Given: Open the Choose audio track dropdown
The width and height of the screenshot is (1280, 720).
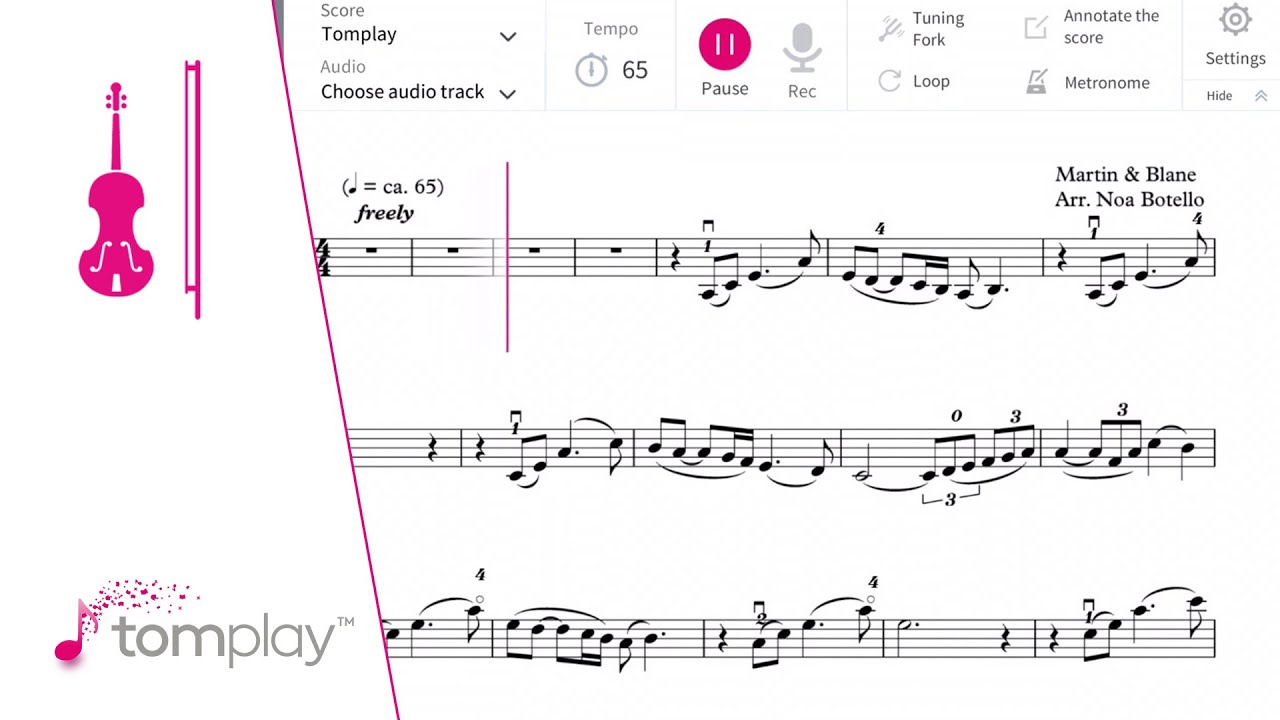Looking at the screenshot, I should [x=418, y=92].
